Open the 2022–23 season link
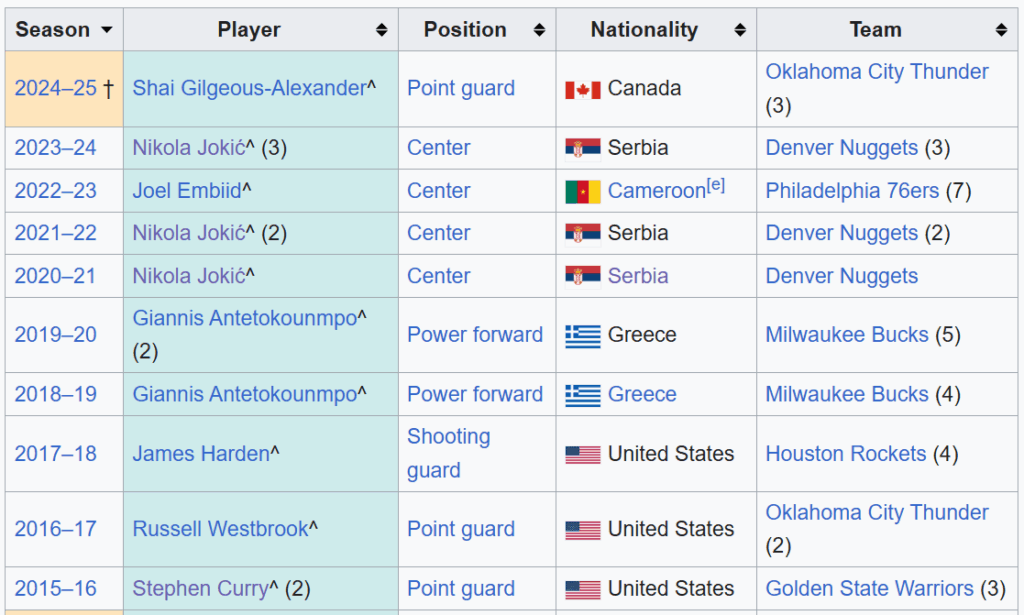Viewport: 1024px width, 615px height. pos(55,190)
